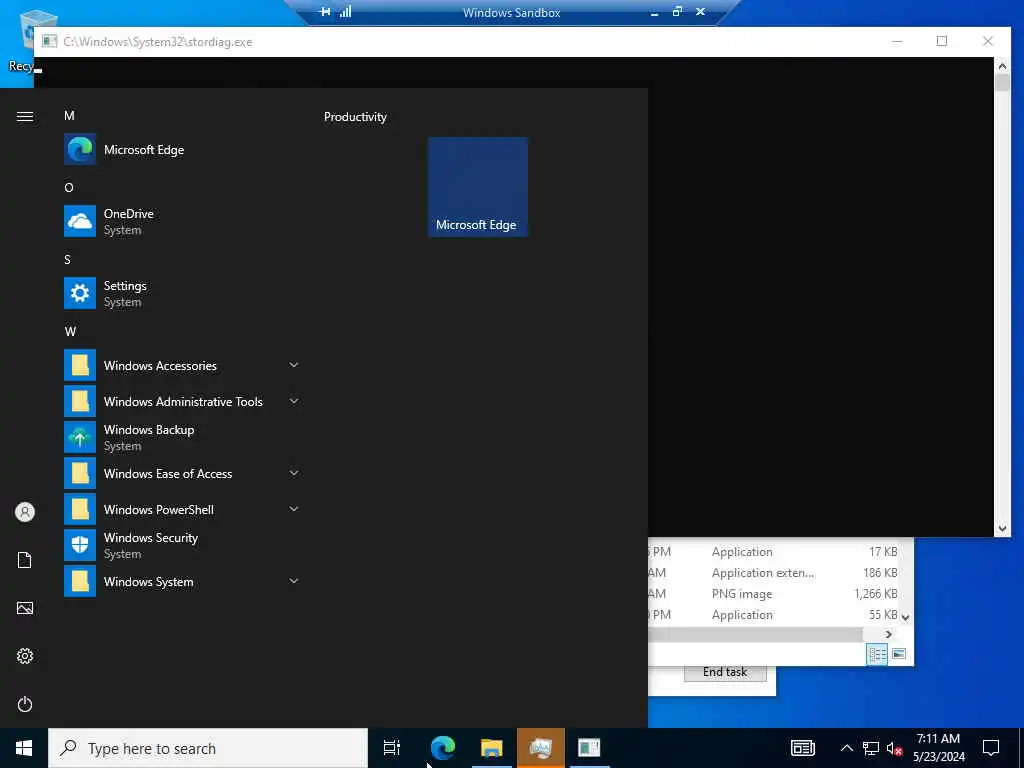Click the stordiag.exe window title icon
This screenshot has width=1024, height=768.
pos(50,41)
